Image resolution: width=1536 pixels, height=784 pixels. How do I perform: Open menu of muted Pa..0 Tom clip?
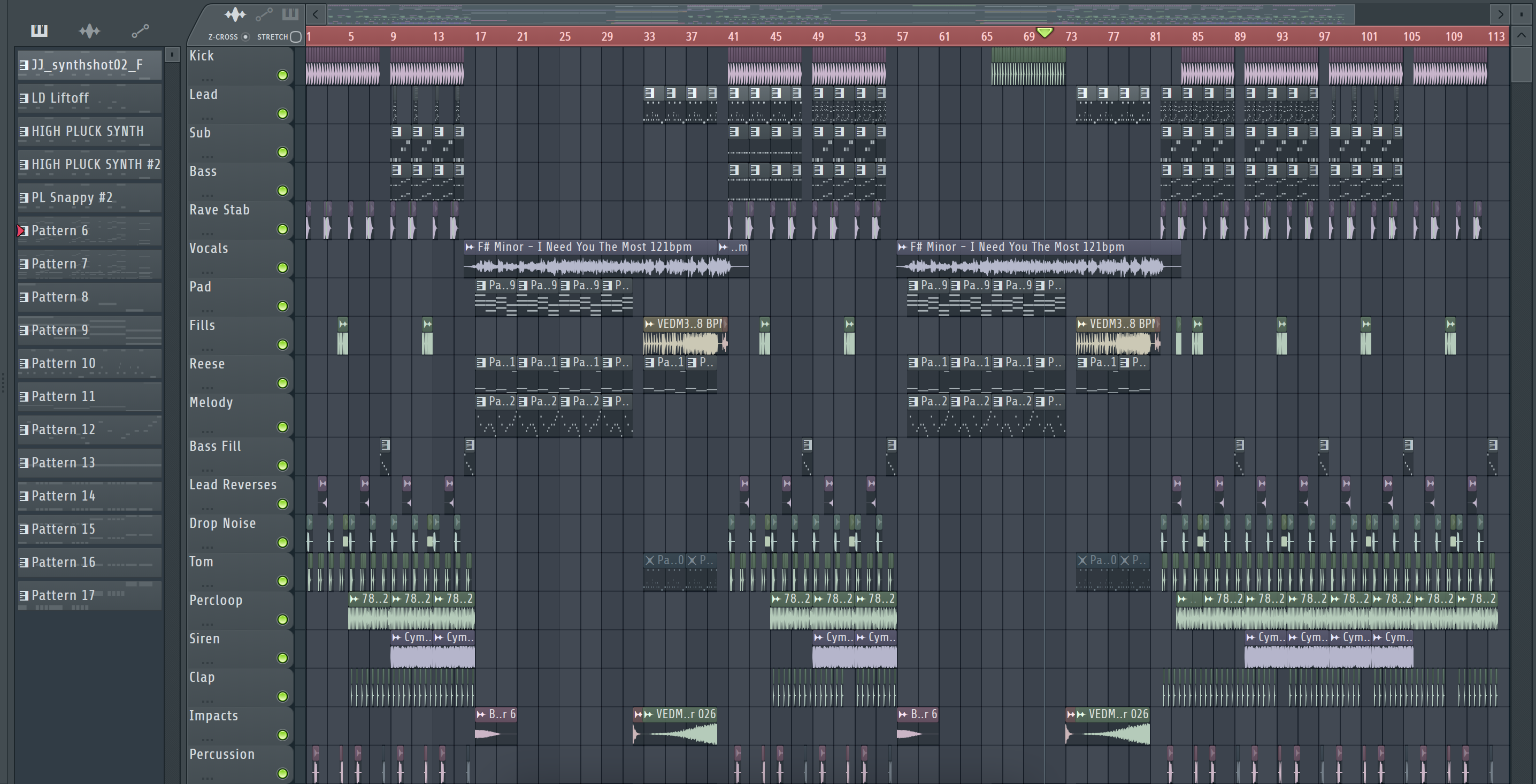tap(649, 560)
